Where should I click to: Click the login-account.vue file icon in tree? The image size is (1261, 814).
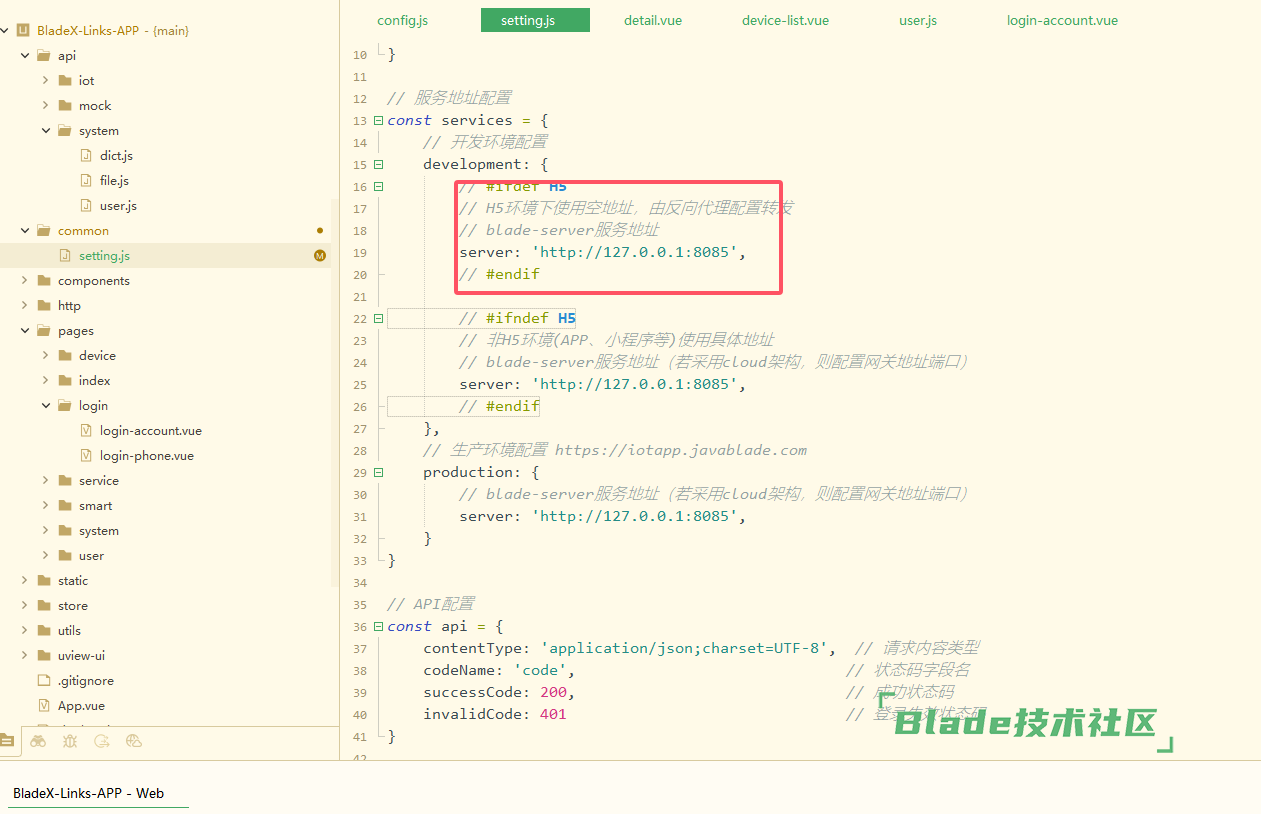click(86, 431)
